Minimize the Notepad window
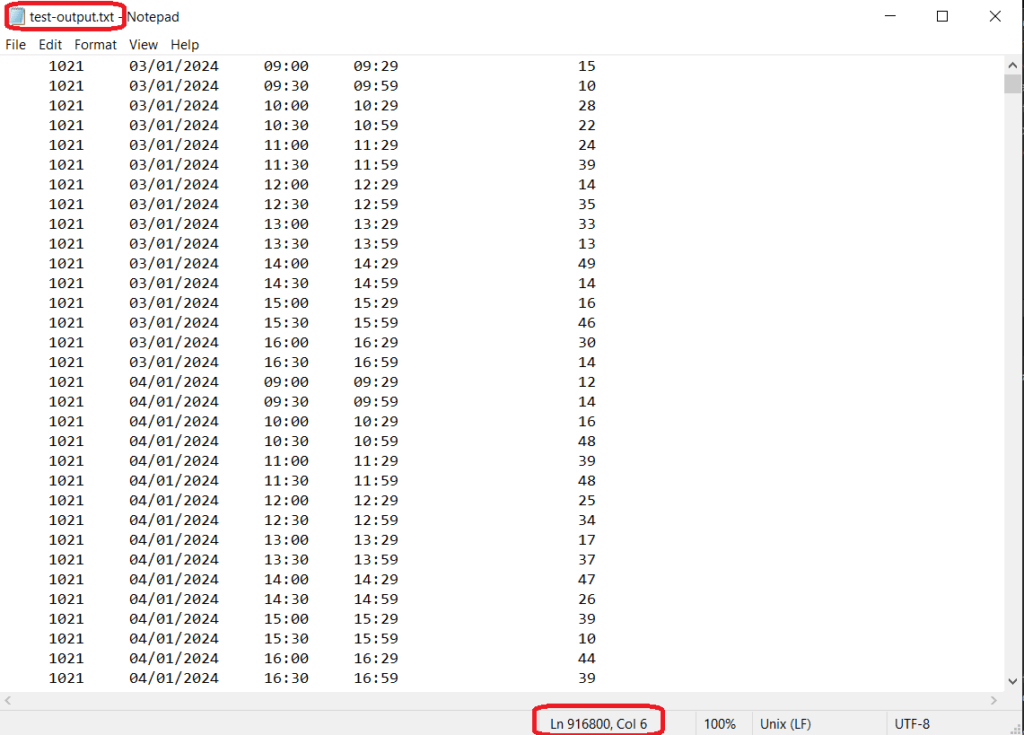 click(890, 16)
